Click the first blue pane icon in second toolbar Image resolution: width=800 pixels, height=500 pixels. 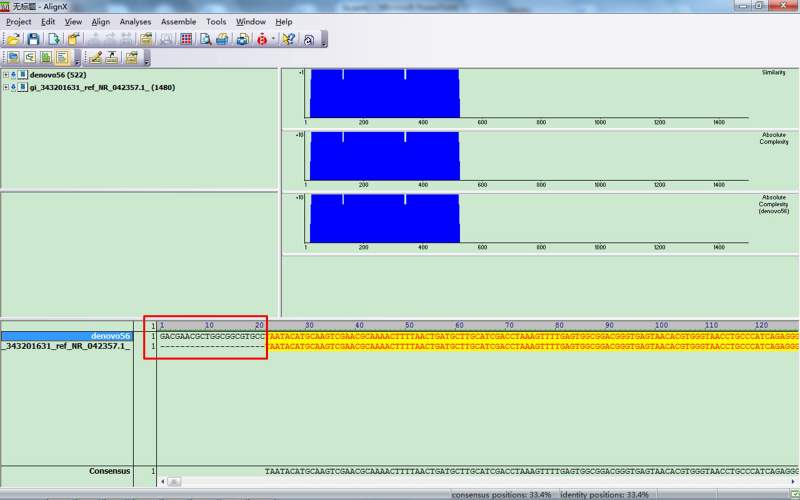[x=13, y=58]
